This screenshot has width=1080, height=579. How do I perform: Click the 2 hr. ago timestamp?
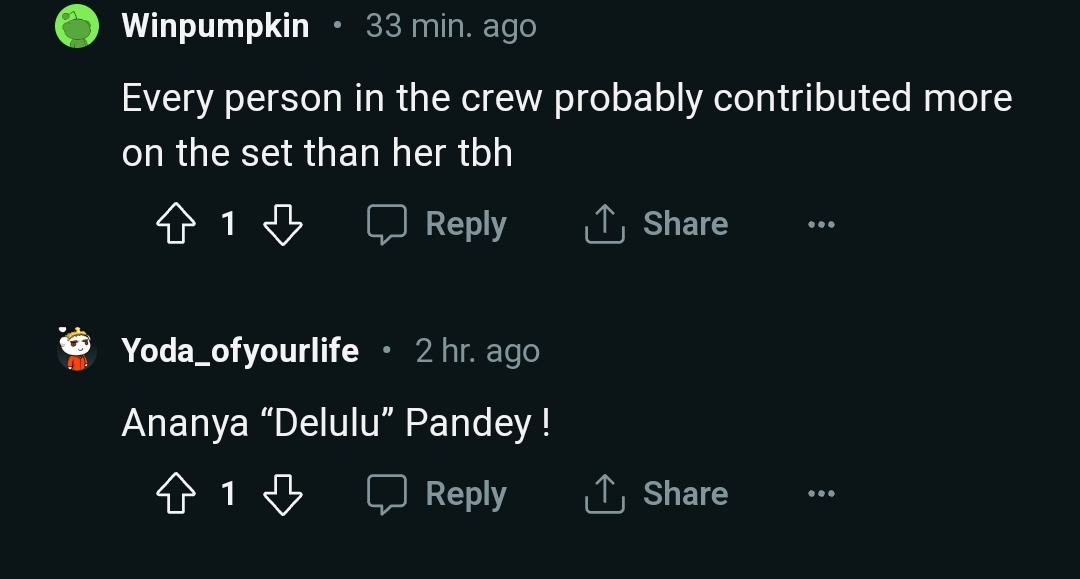coord(477,351)
